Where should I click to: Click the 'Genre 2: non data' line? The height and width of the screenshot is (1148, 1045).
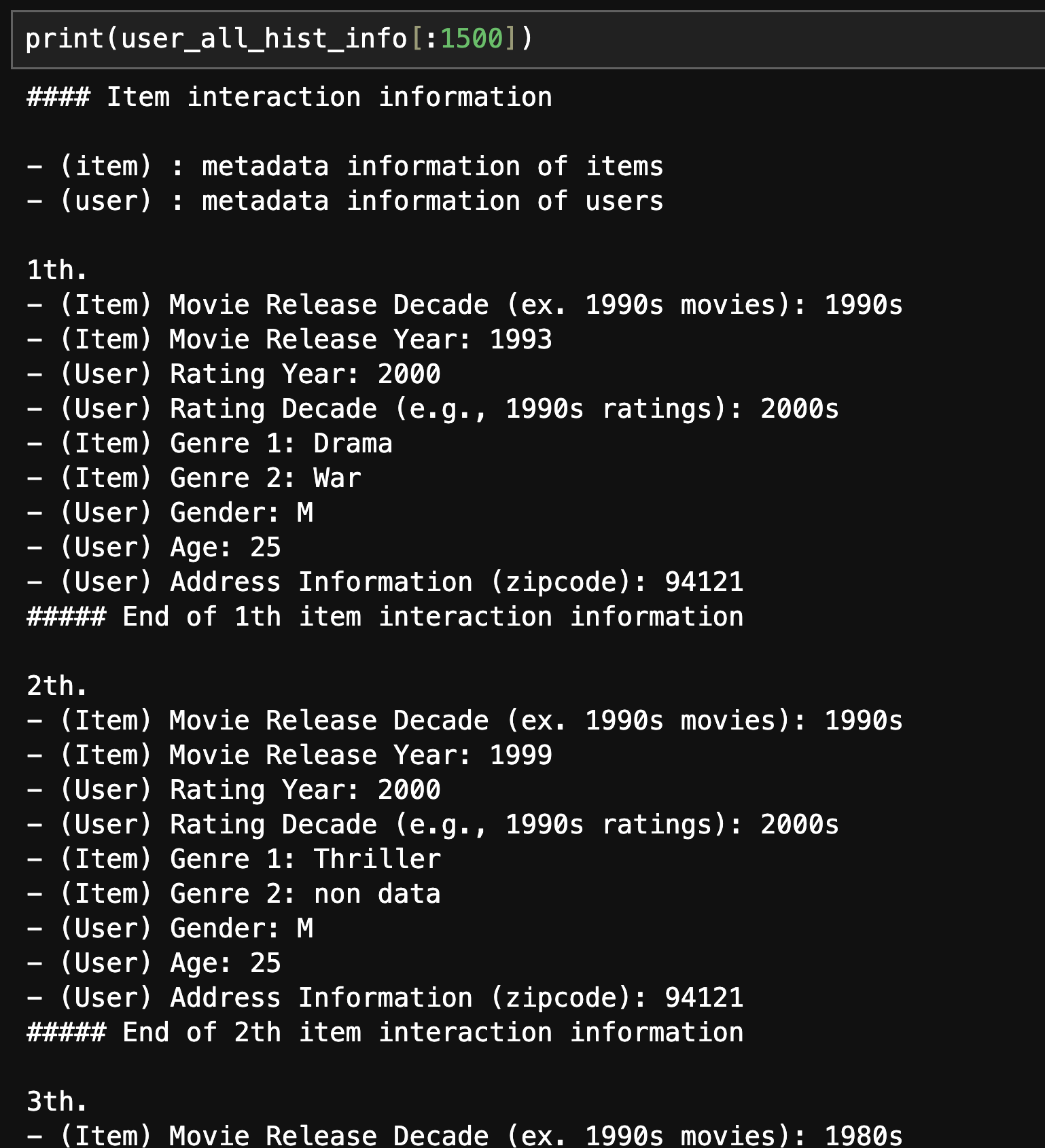(234, 894)
